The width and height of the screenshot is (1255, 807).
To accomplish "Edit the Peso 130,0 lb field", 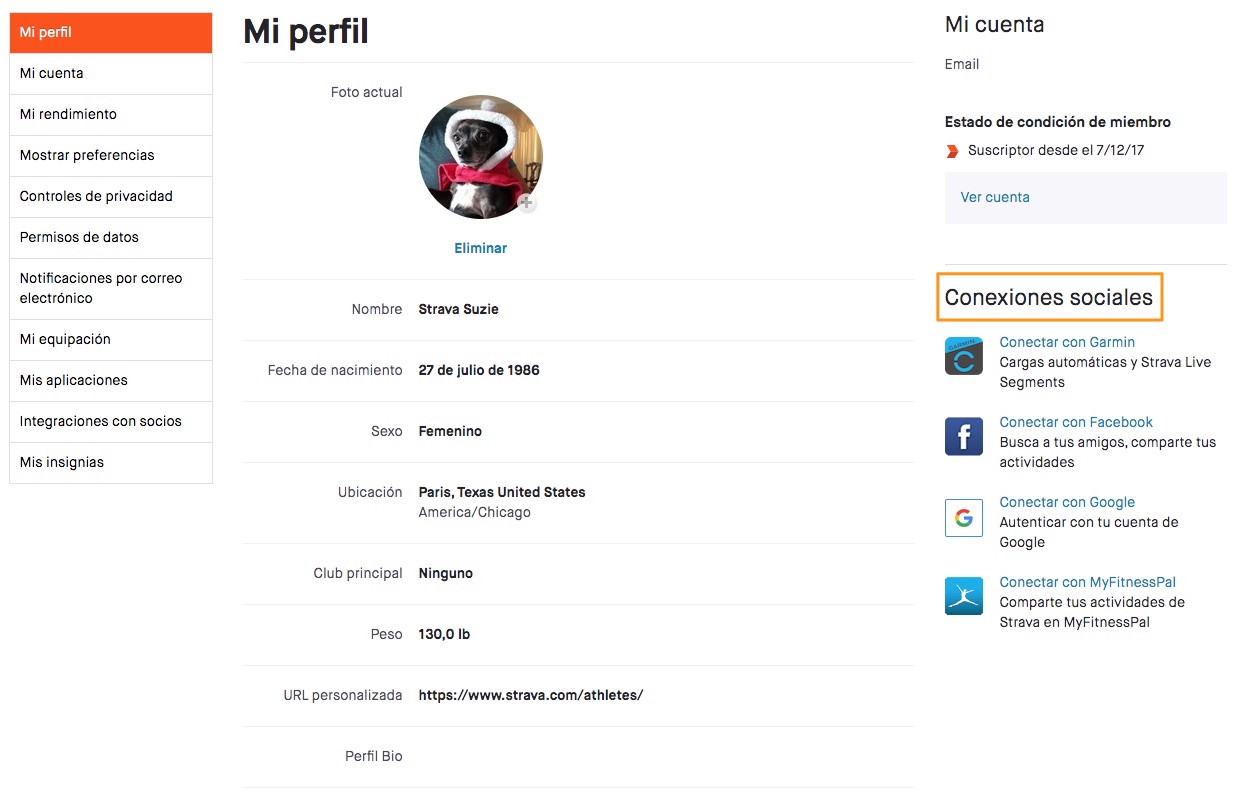I will 444,634.
